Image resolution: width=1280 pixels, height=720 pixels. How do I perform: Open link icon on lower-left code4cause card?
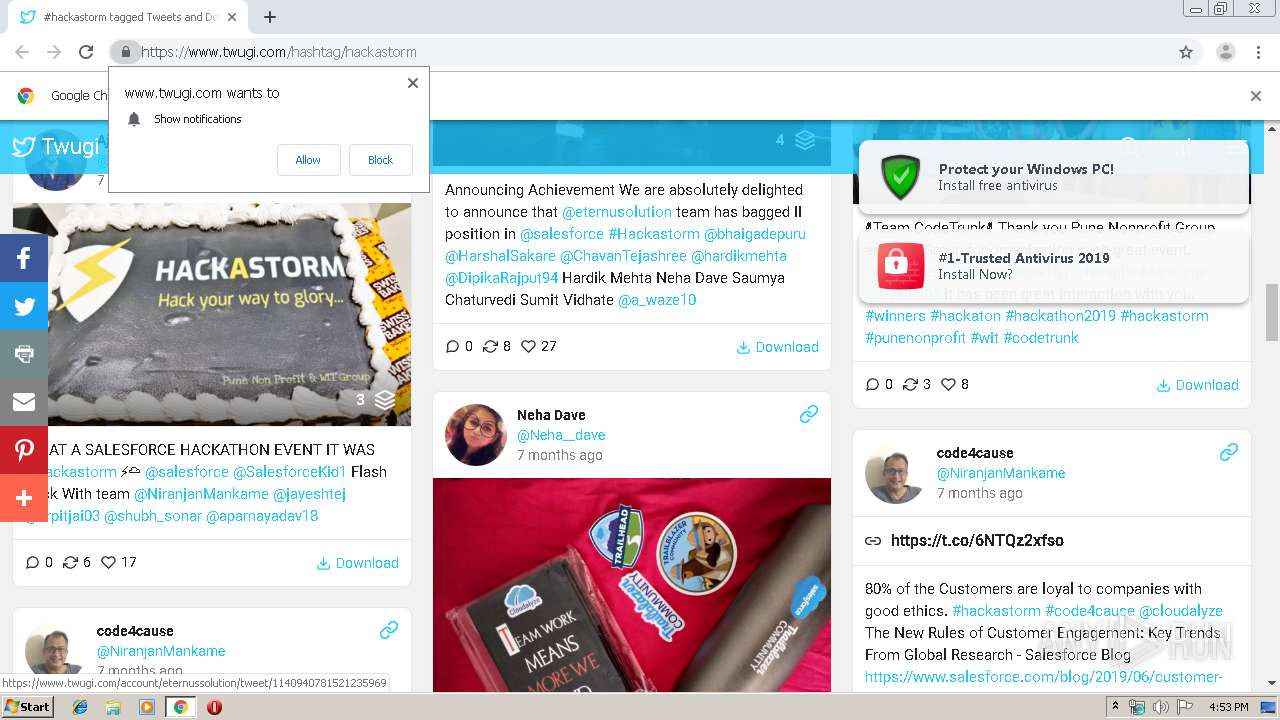(389, 630)
